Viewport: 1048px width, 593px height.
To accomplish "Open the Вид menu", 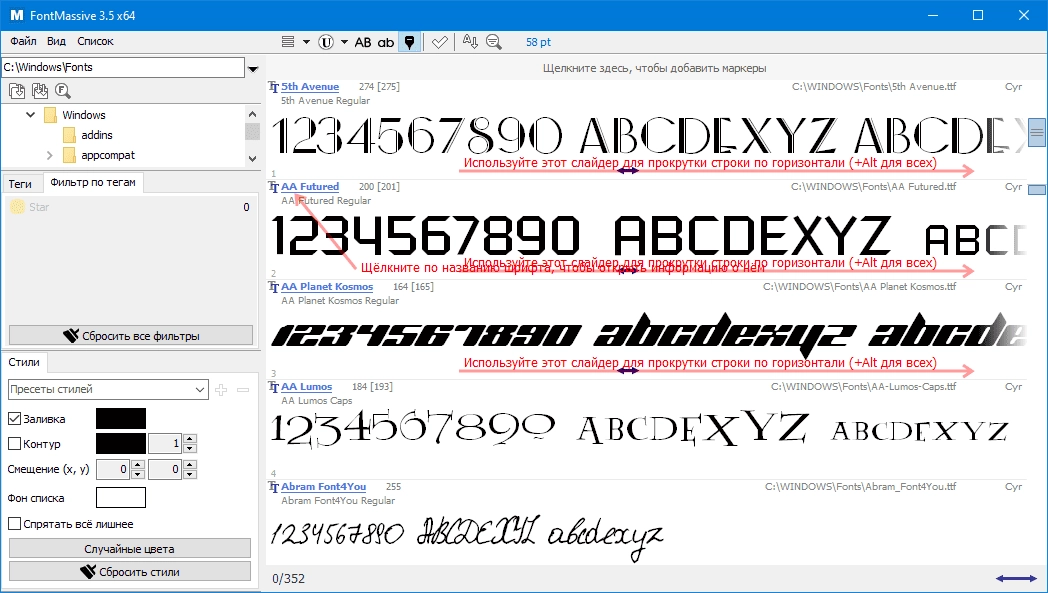I will click(56, 41).
